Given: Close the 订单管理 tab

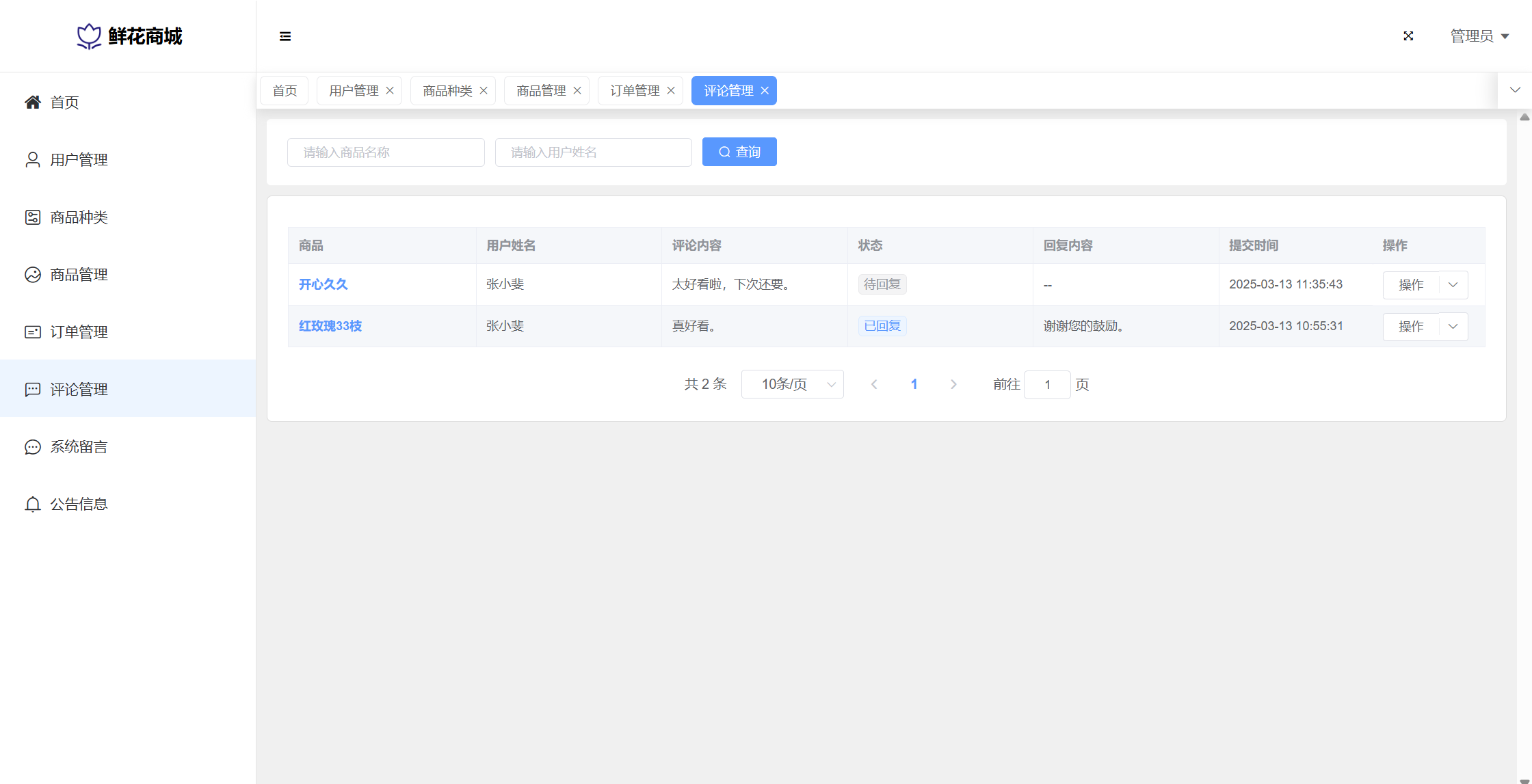Looking at the screenshot, I should (671, 91).
